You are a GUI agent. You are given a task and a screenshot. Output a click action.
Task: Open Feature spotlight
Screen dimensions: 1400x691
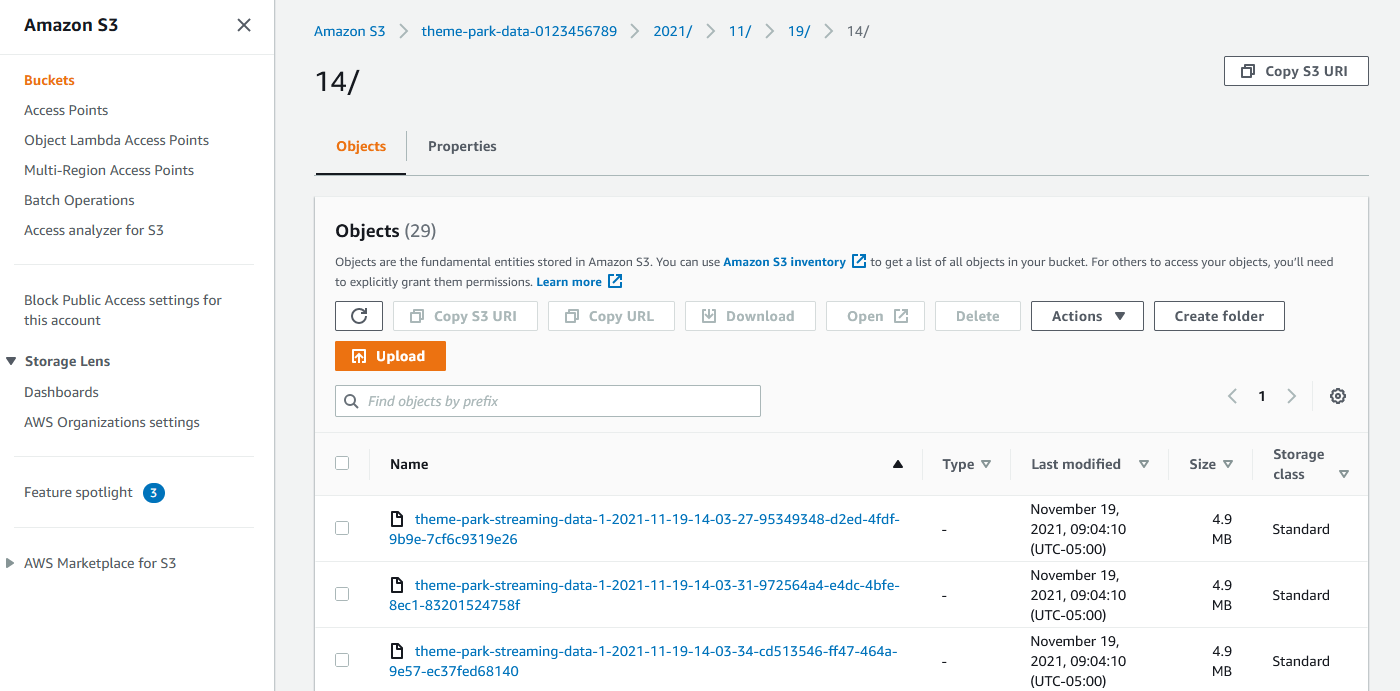point(78,492)
